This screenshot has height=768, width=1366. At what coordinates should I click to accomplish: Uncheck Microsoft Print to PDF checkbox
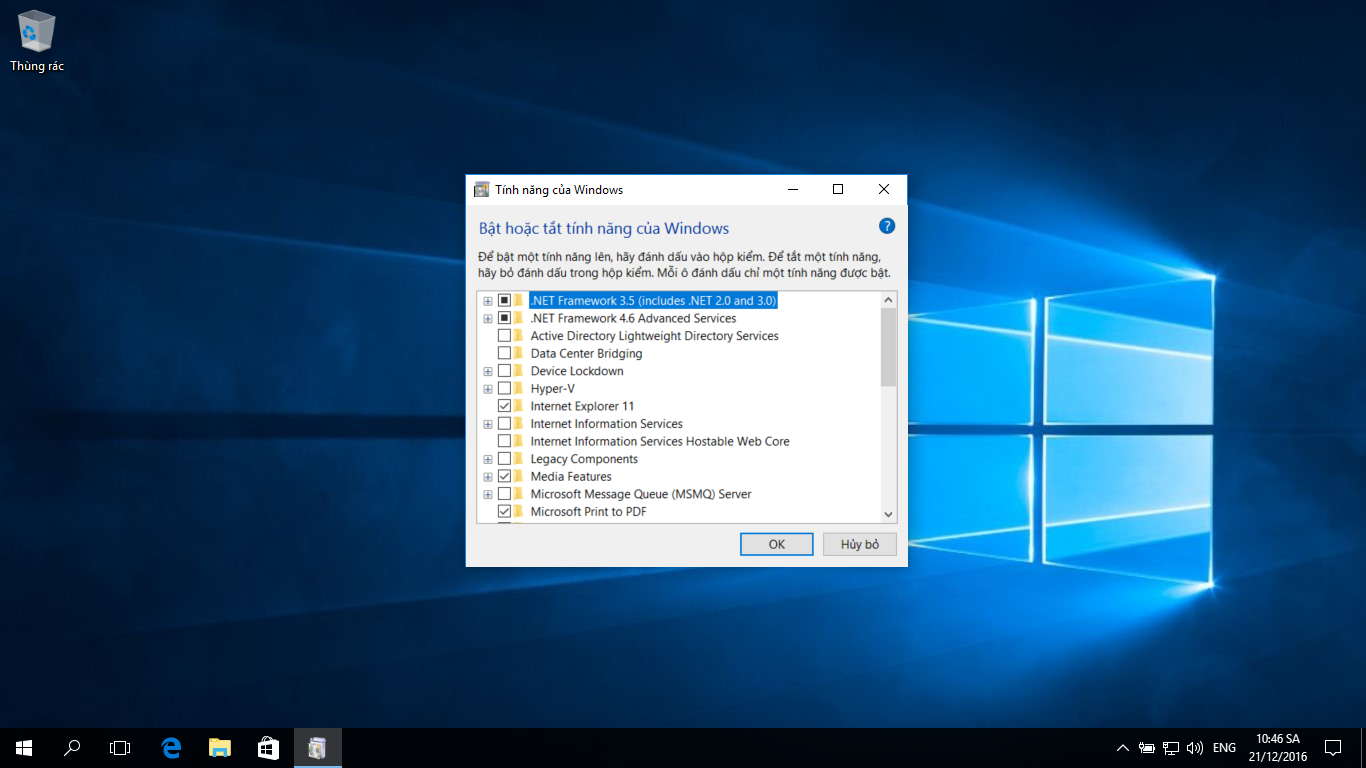click(x=504, y=512)
